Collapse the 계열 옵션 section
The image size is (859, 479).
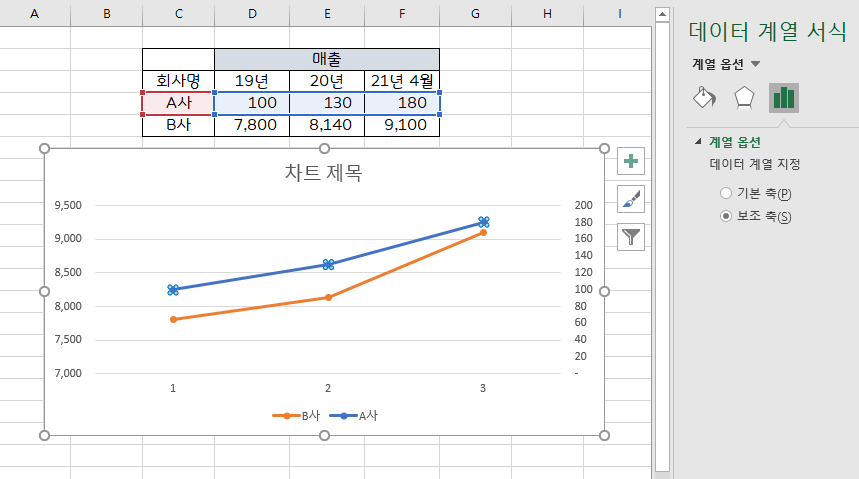pyautogui.click(x=698, y=141)
